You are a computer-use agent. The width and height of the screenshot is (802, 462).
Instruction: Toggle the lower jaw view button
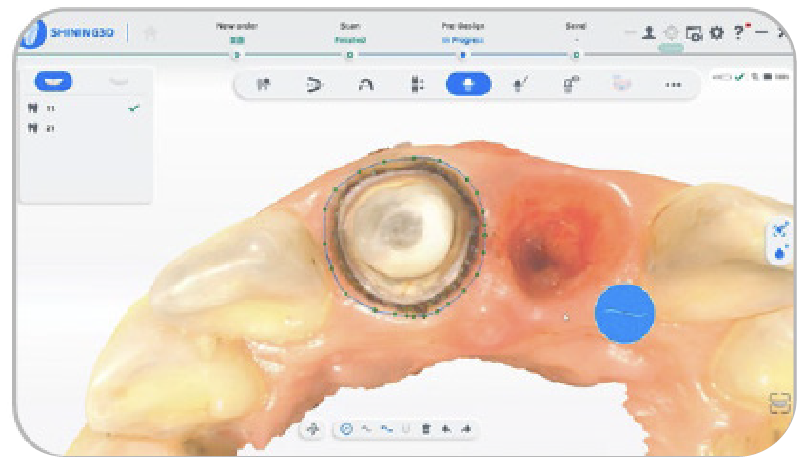click(x=118, y=81)
